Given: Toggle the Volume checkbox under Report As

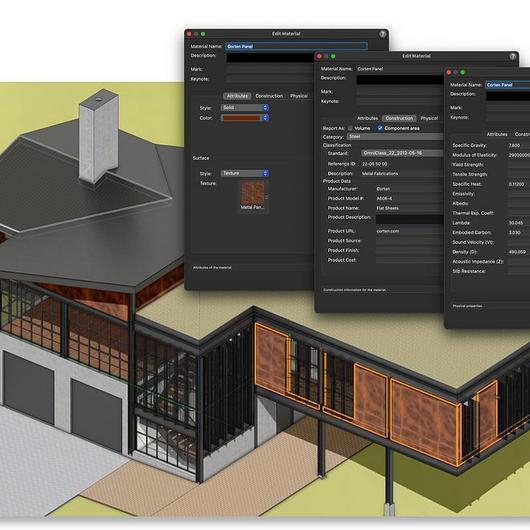Looking at the screenshot, I should pyautogui.click(x=350, y=128).
